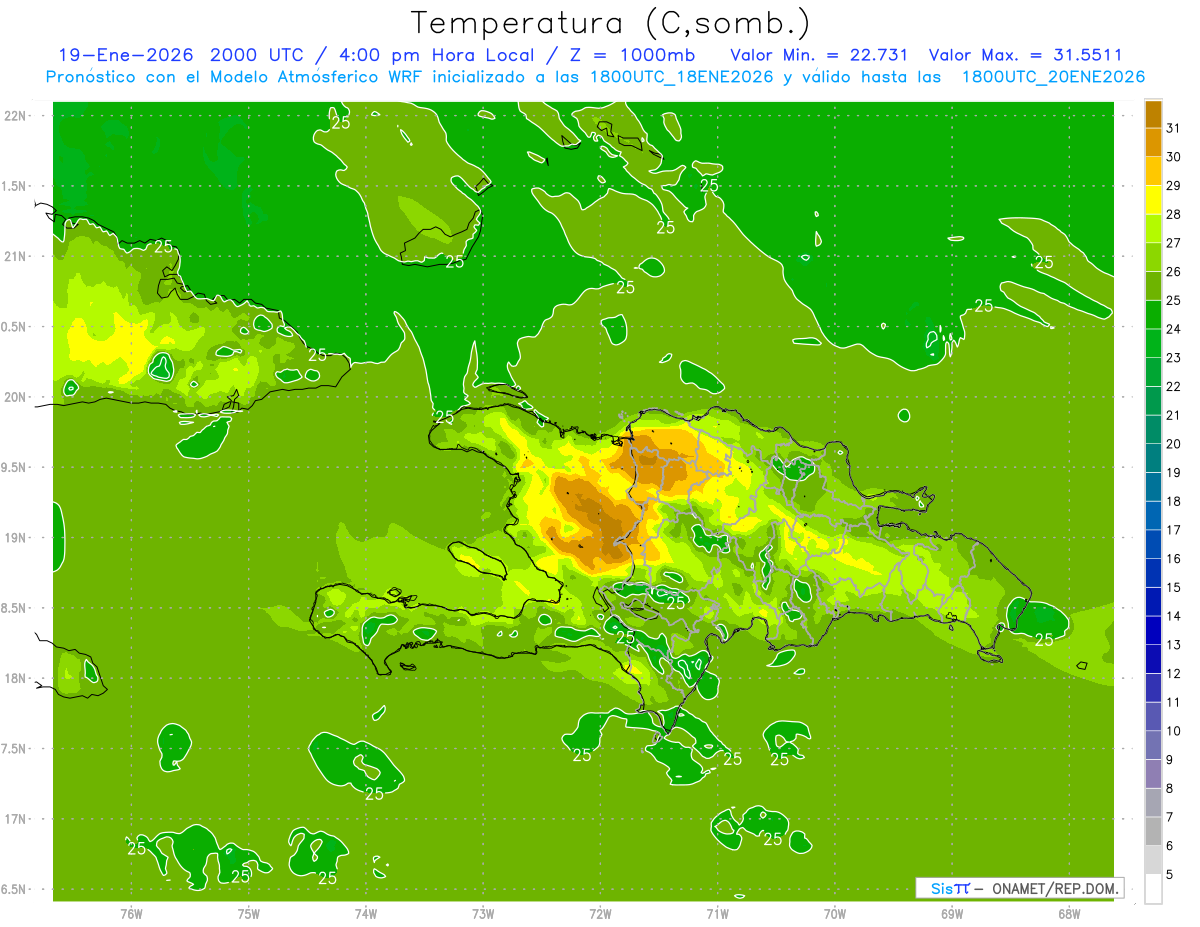This screenshot has width=1200, height=927.
Task: Click the "19N" latitude axis label
Action: pos(15,538)
